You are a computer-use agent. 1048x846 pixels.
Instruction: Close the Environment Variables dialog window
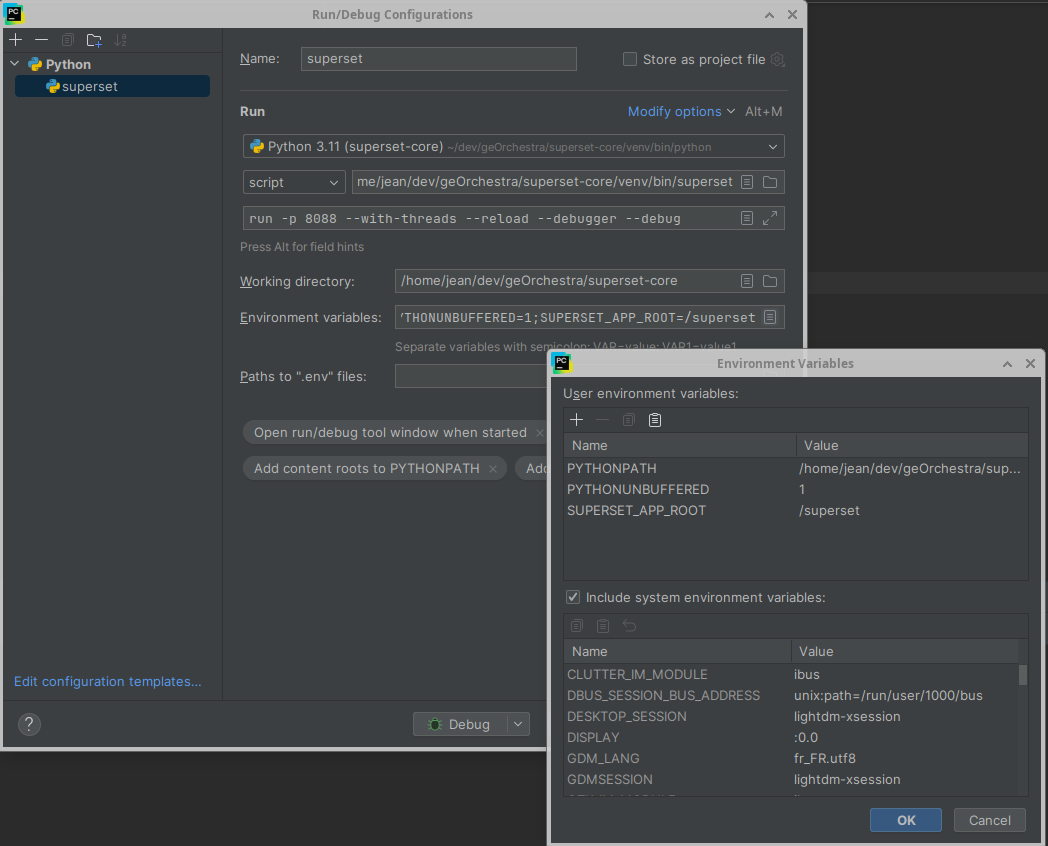(1030, 364)
